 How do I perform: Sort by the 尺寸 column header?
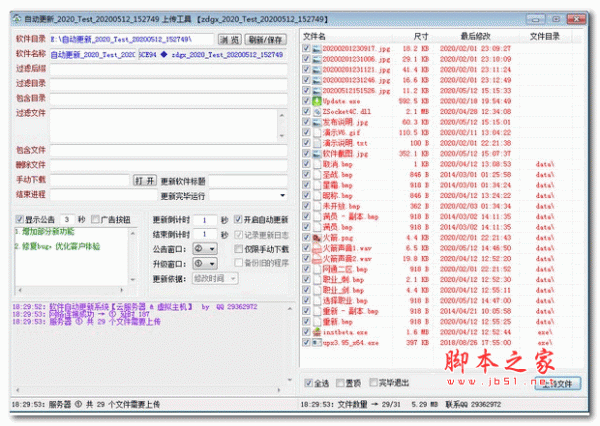click(x=421, y=36)
